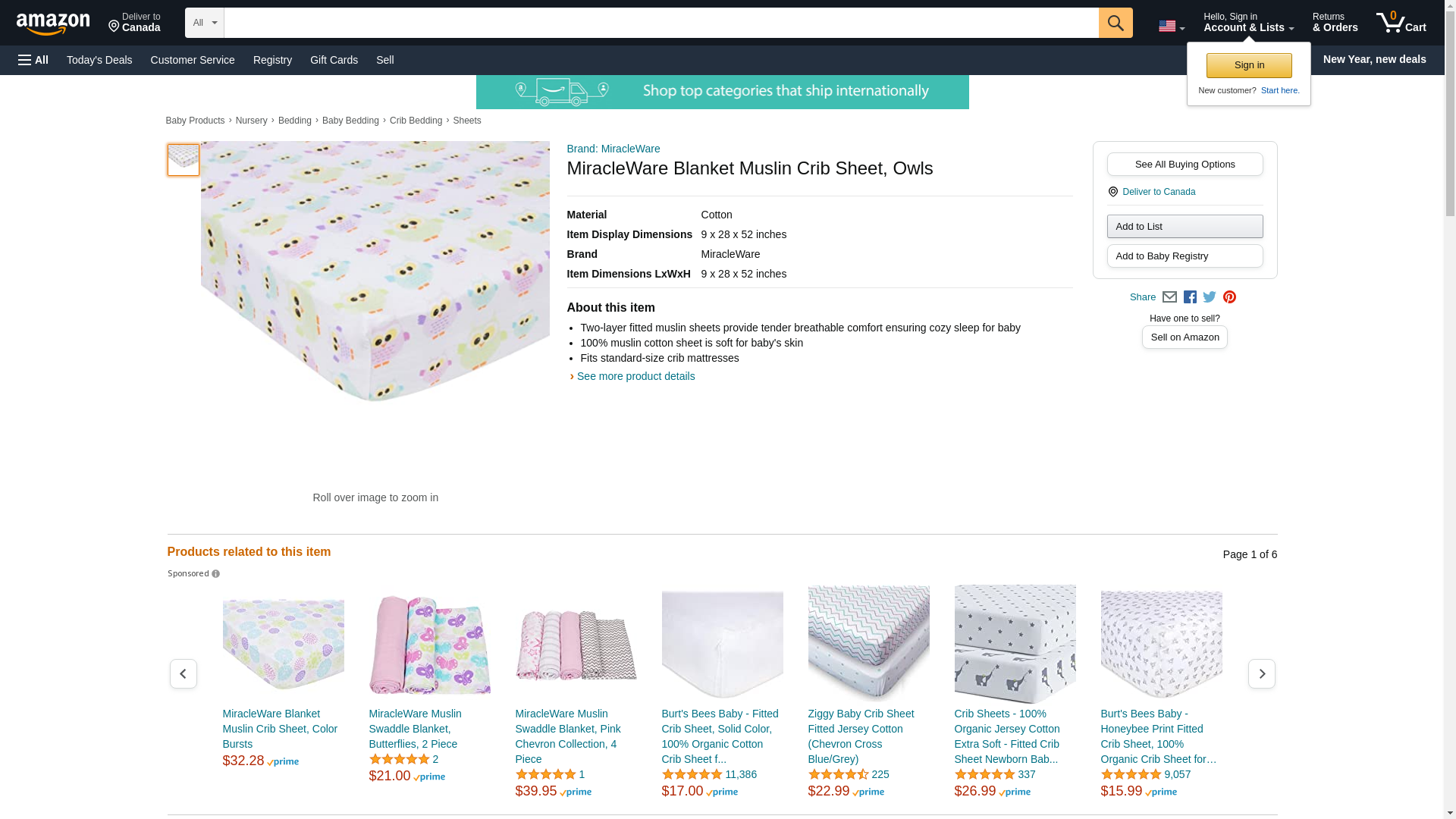The width and height of the screenshot is (1456, 819).
Task: Open the Add to List dropdown
Action: 1185,227
